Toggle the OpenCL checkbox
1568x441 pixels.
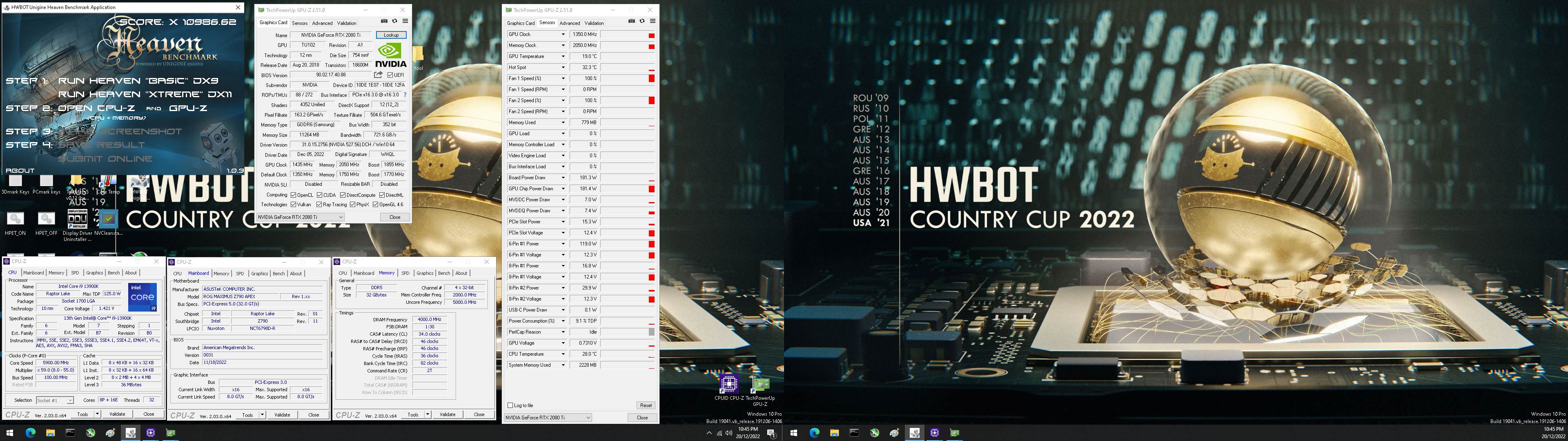tap(294, 195)
